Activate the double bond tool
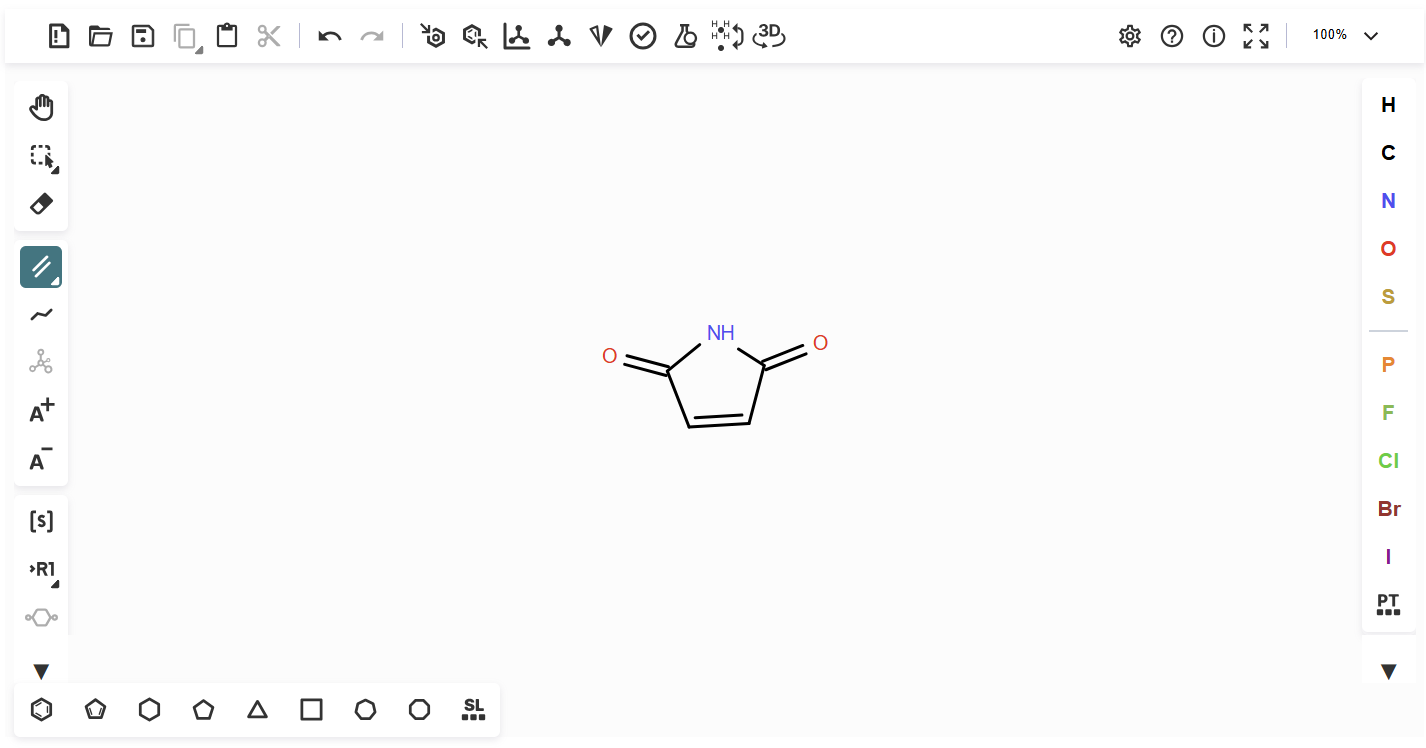1426x748 pixels. [41, 267]
